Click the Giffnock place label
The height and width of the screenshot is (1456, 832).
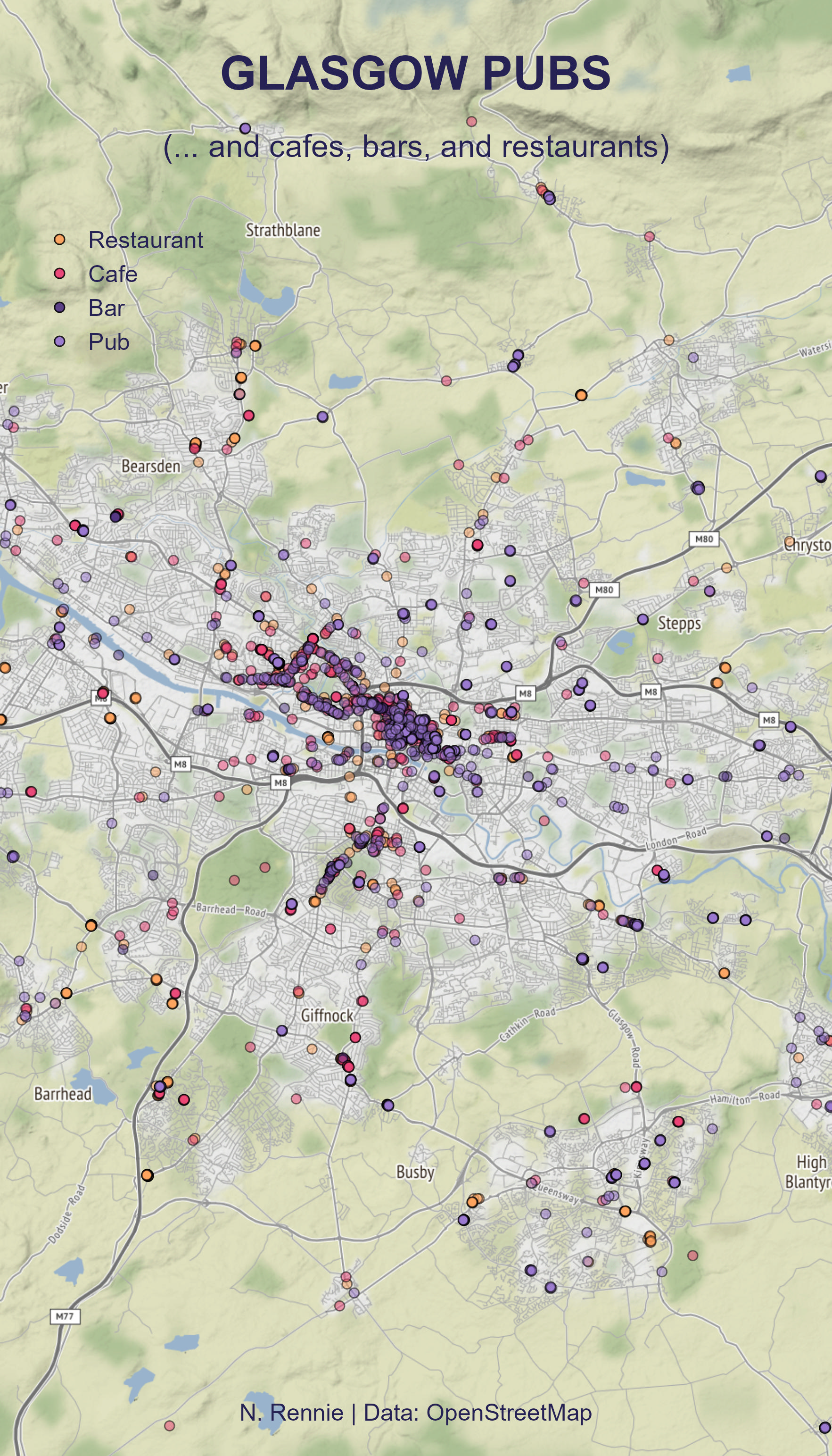328,1016
